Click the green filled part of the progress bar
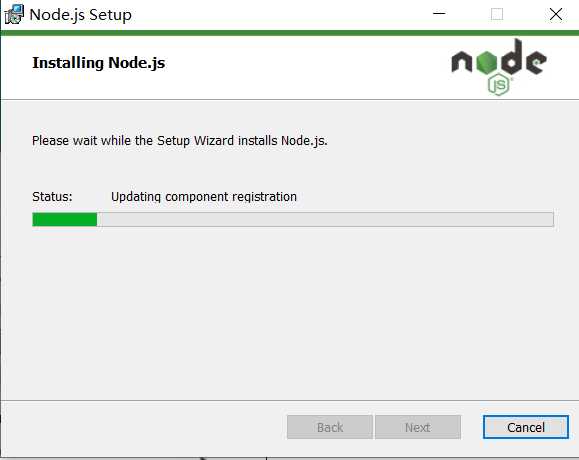The image size is (579, 460). [65, 219]
